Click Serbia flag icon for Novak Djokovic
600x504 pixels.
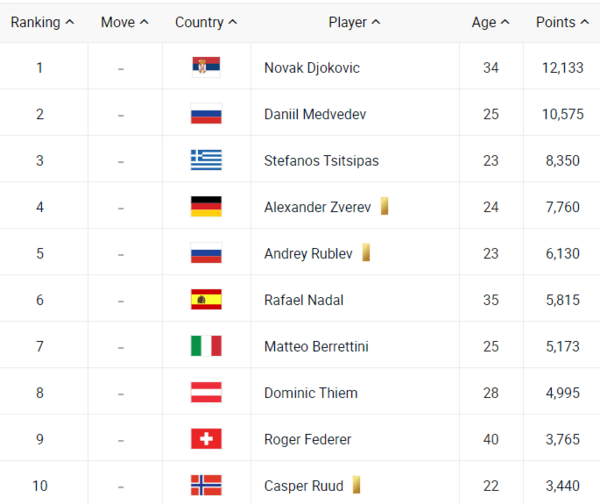[x=206, y=68]
